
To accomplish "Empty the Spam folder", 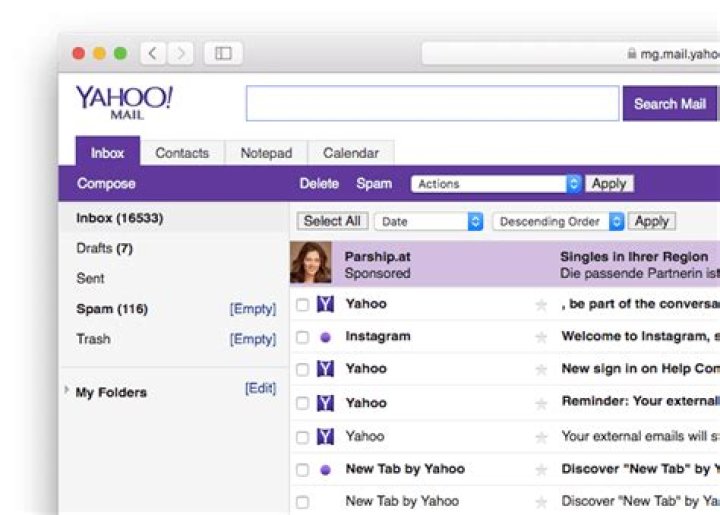I will [252, 309].
